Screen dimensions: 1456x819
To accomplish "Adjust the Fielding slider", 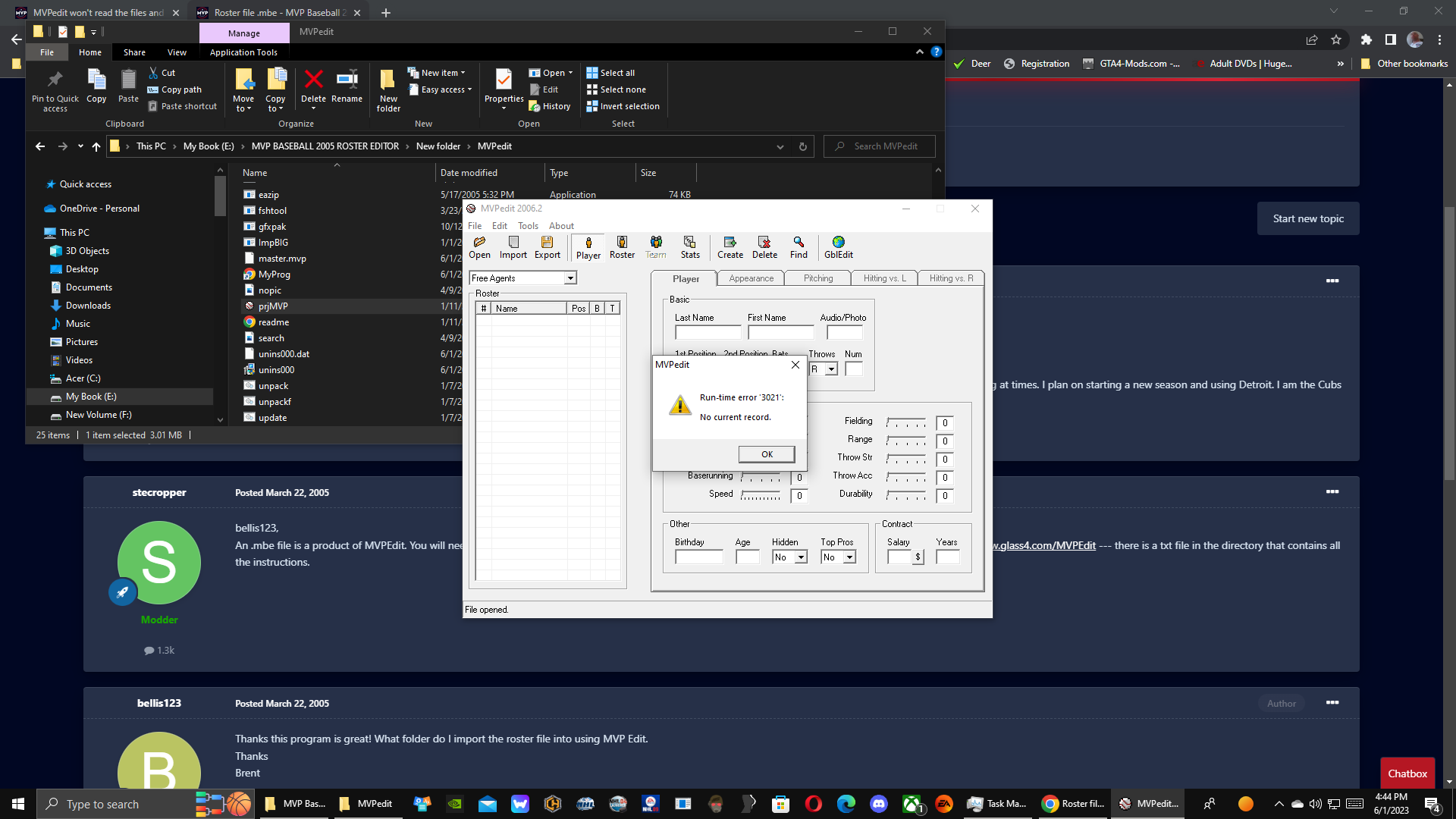I will coord(906,422).
